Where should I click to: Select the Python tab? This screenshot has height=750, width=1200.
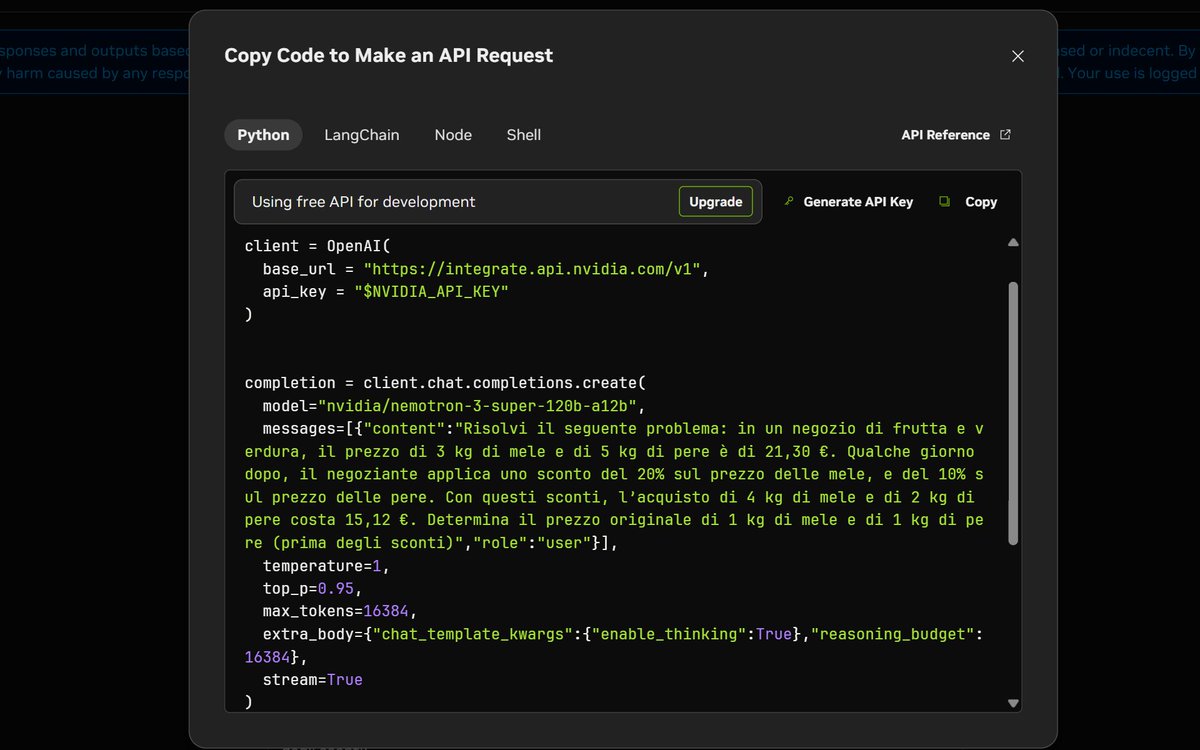[263, 135]
